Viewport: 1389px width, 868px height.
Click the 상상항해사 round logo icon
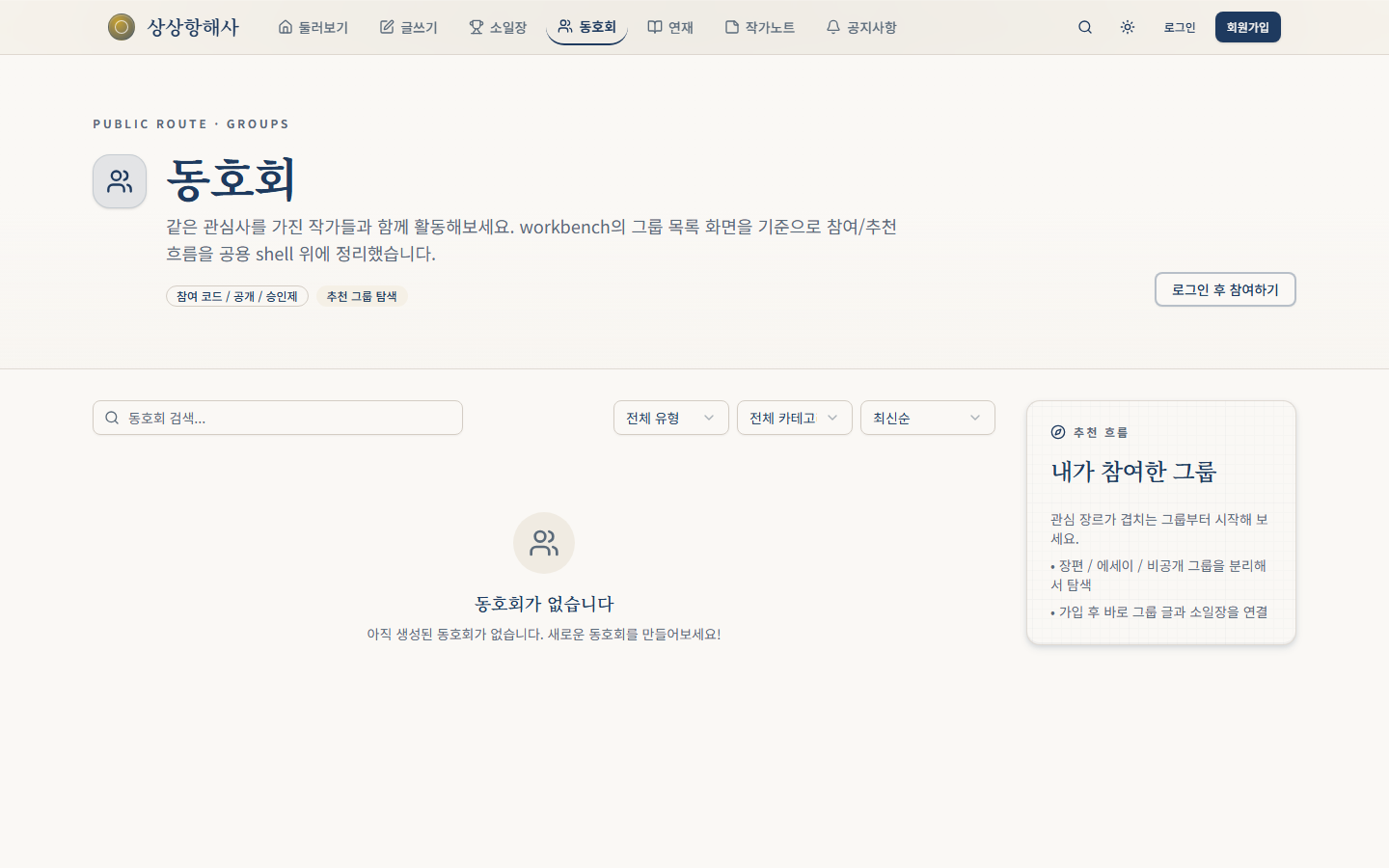(122, 27)
